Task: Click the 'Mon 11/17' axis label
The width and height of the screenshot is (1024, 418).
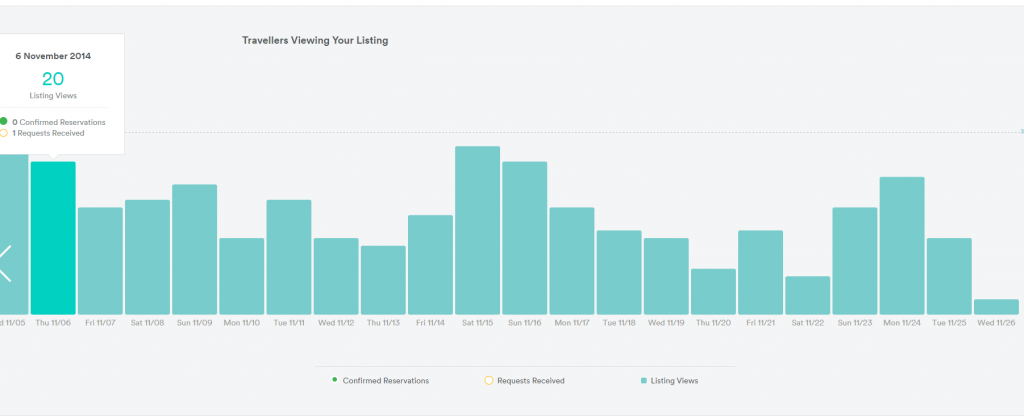Action: [x=572, y=323]
